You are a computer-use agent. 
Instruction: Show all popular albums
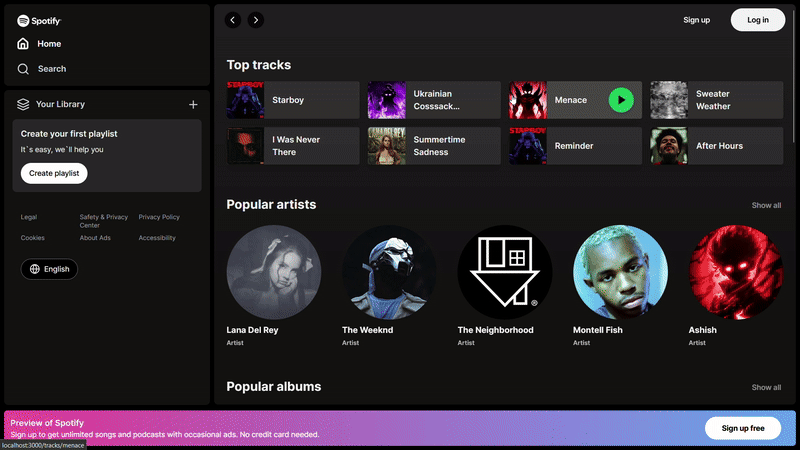click(x=766, y=387)
